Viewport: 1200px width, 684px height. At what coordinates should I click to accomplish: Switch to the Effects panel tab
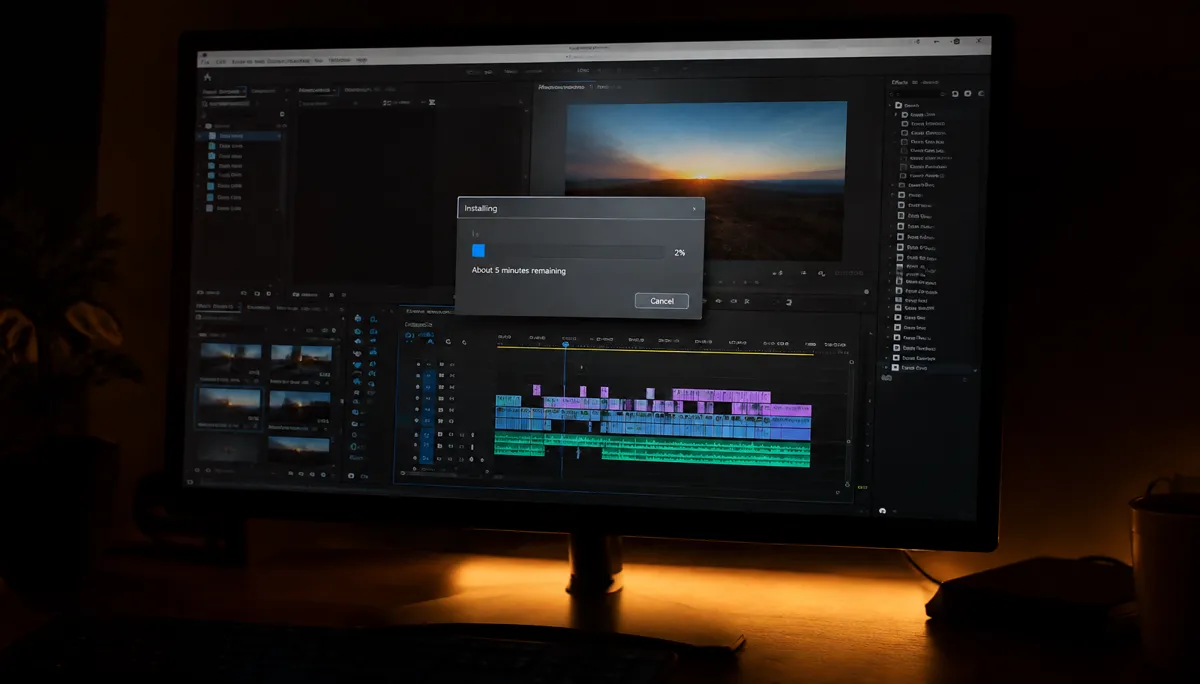[x=899, y=81]
